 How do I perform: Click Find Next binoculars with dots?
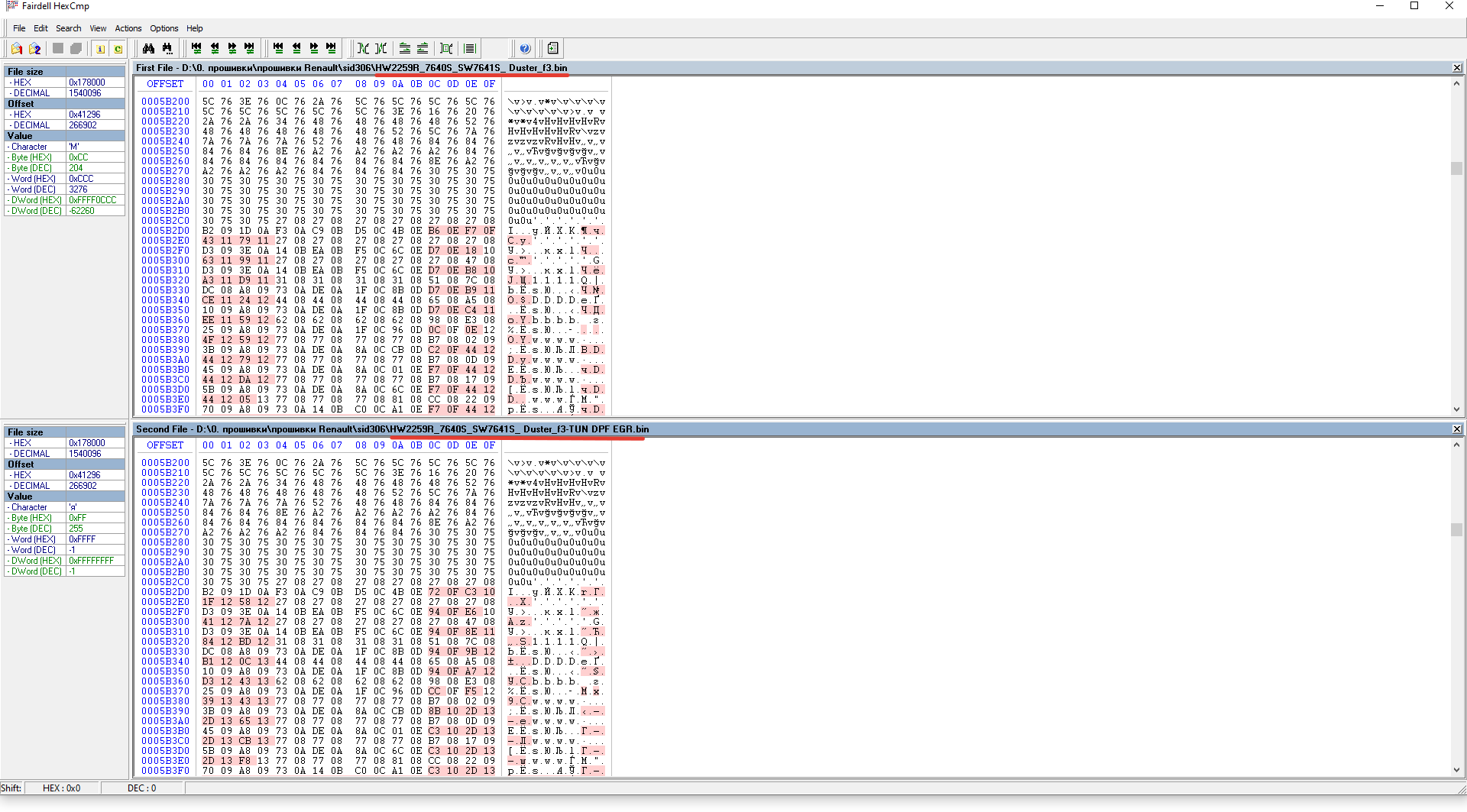[167, 49]
